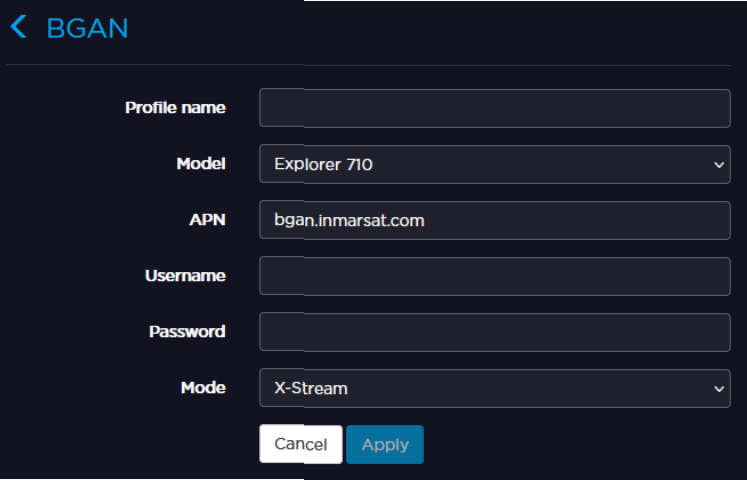Screen dimensions: 747x480
Task: Click the Profile name label
Action: (175, 108)
